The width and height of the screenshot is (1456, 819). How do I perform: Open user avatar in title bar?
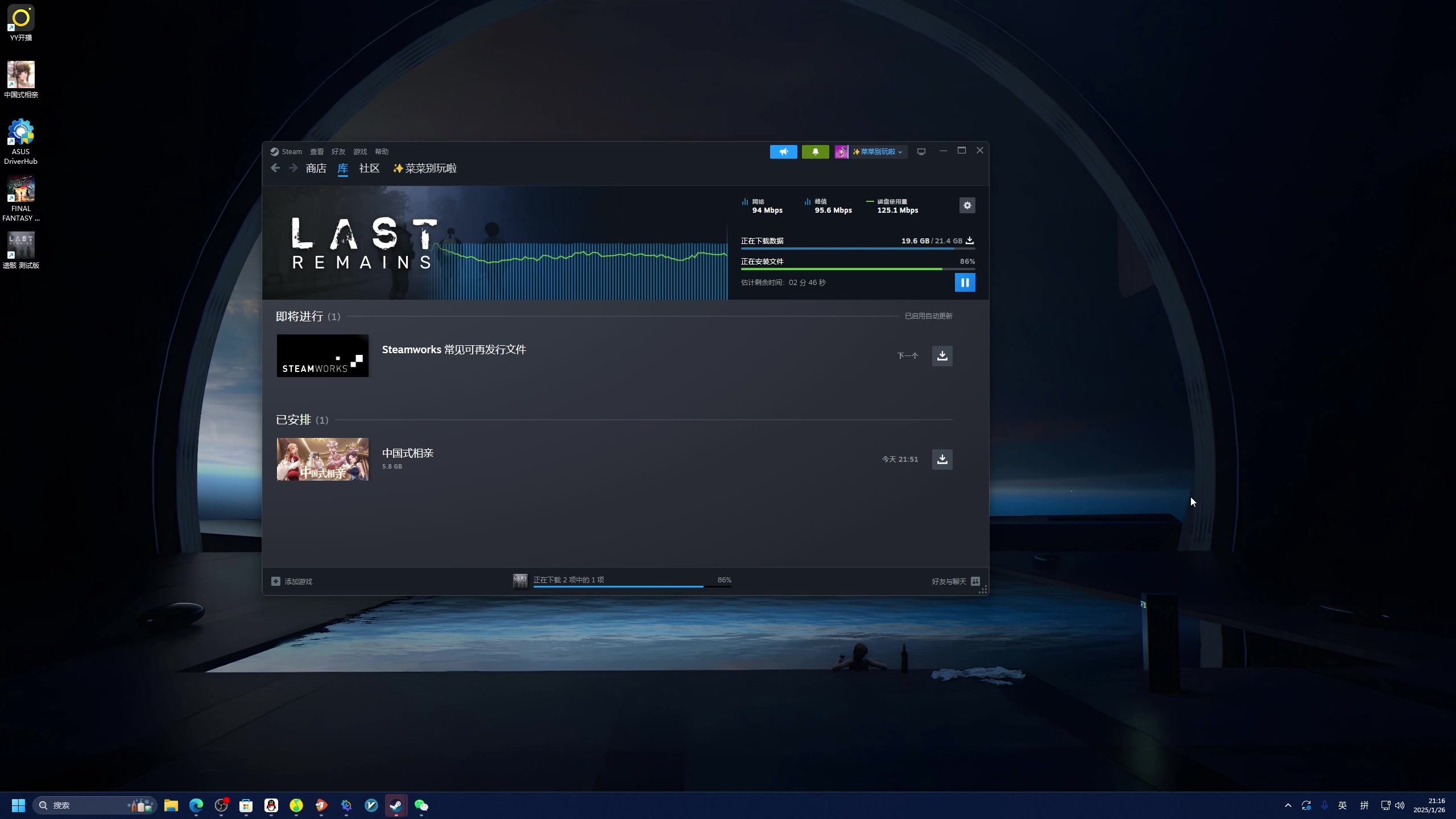841,152
